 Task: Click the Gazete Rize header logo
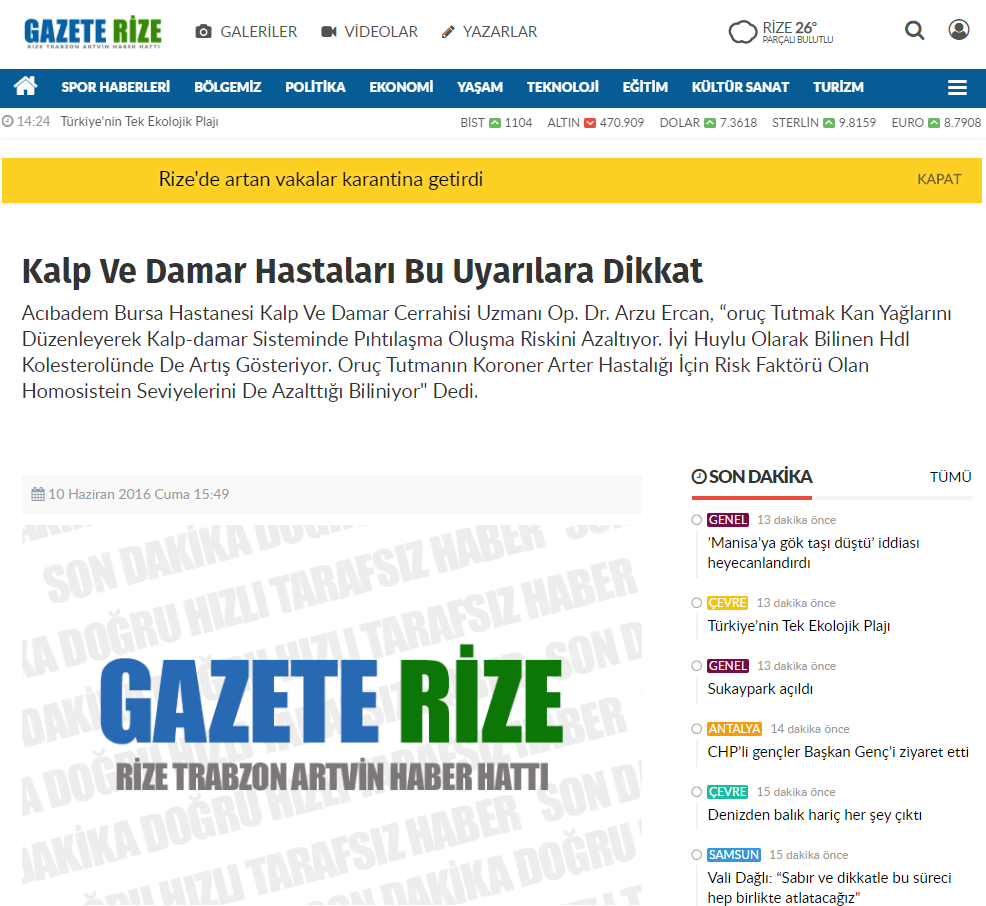click(92, 33)
